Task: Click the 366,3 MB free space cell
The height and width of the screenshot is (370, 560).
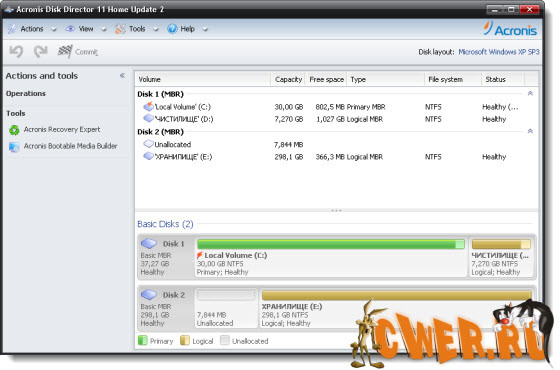Action: click(x=330, y=157)
